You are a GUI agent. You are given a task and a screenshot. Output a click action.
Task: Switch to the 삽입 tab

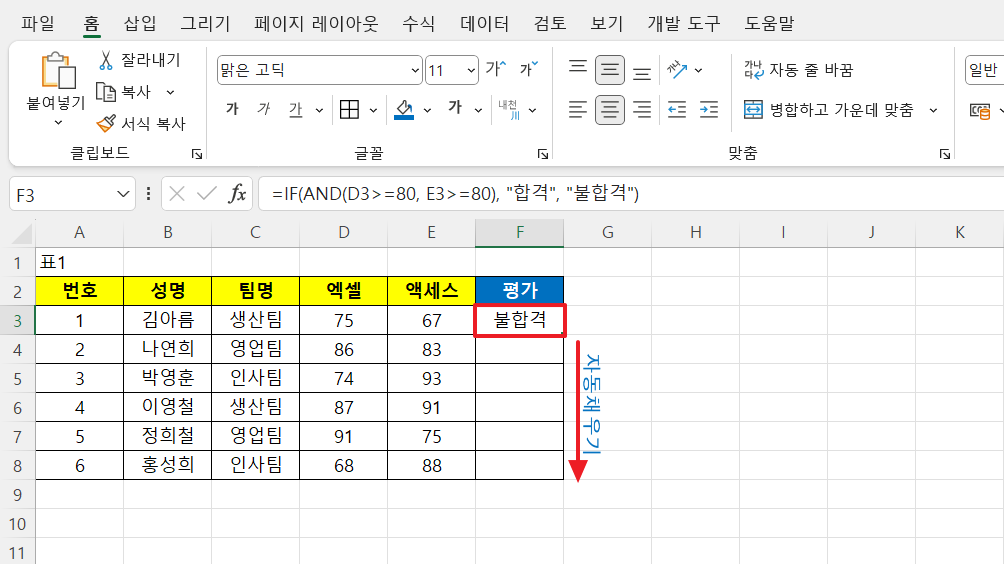click(x=140, y=24)
